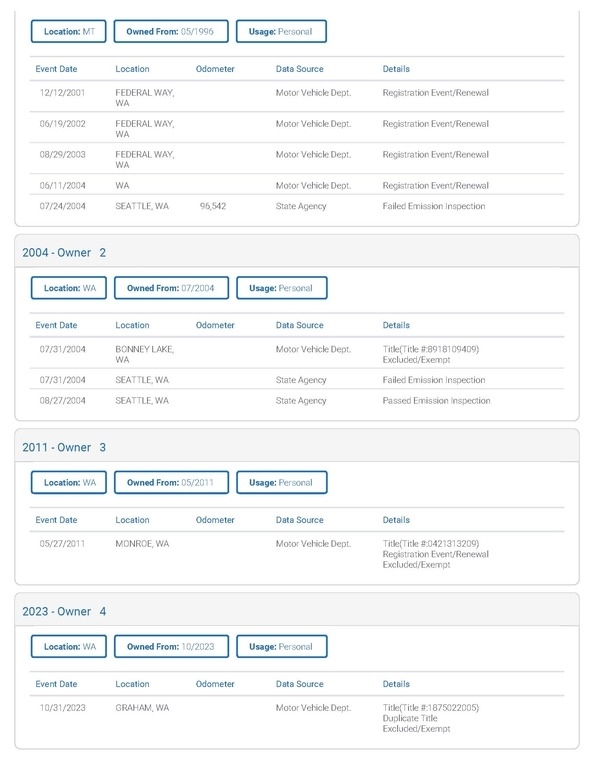The width and height of the screenshot is (594, 768).
Task: Select the 08/27/2004 Passed Emission Inspection row
Action: [x=297, y=401]
